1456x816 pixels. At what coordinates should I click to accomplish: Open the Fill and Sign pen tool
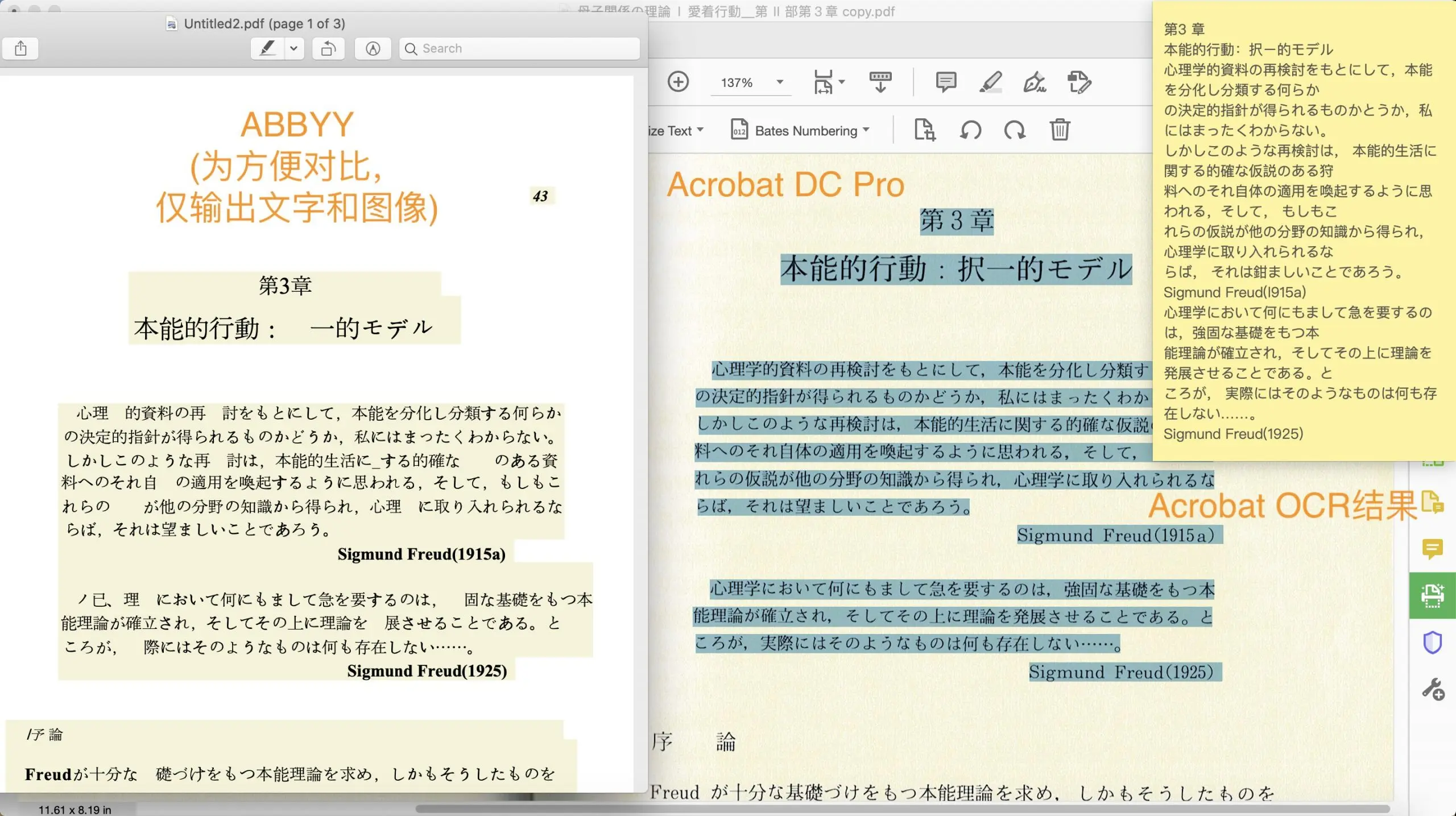coord(1035,82)
